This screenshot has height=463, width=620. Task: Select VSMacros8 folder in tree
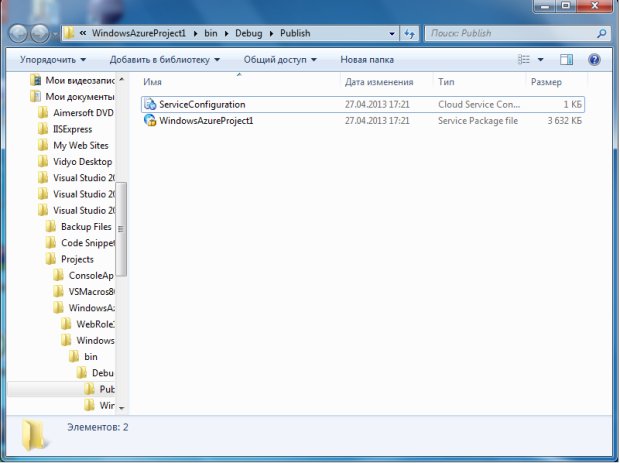(92, 291)
